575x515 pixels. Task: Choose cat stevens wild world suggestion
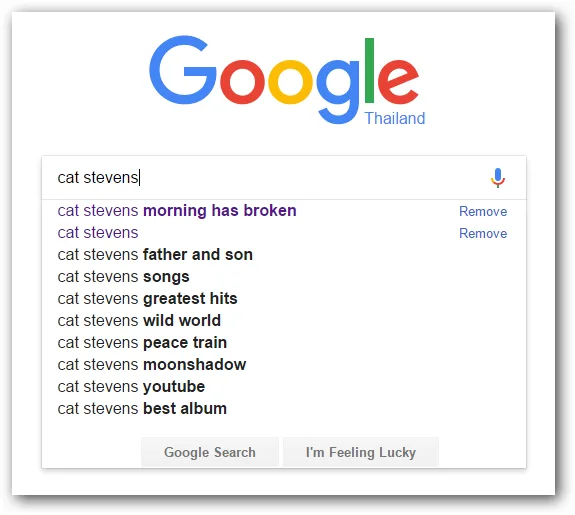pos(139,321)
